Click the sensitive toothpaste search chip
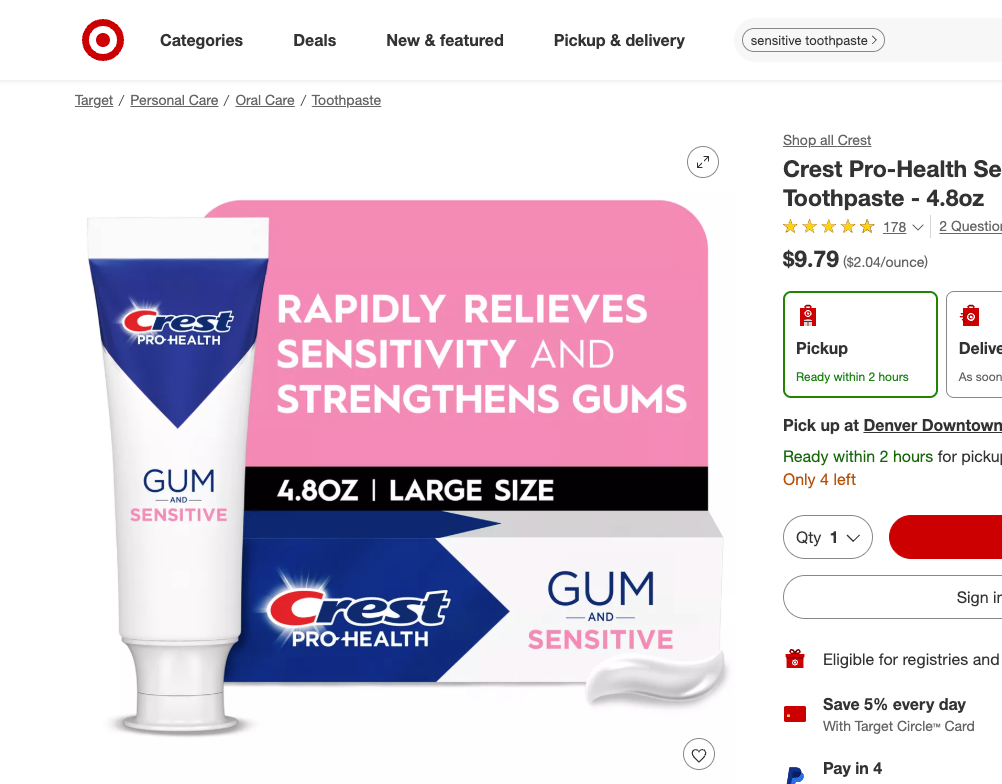The image size is (1002, 784). pyautogui.click(x=813, y=40)
